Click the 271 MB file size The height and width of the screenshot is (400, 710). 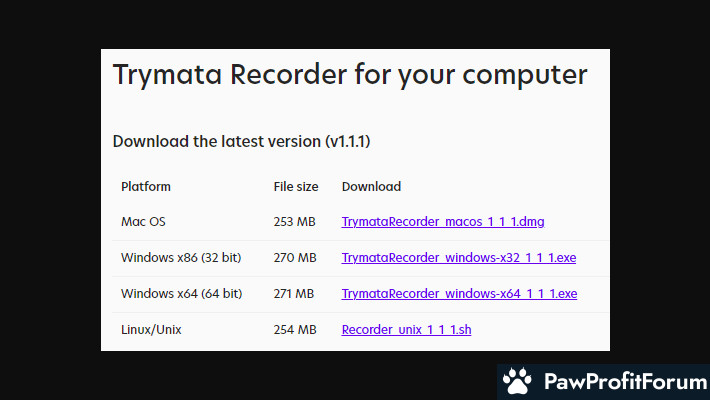pos(295,293)
